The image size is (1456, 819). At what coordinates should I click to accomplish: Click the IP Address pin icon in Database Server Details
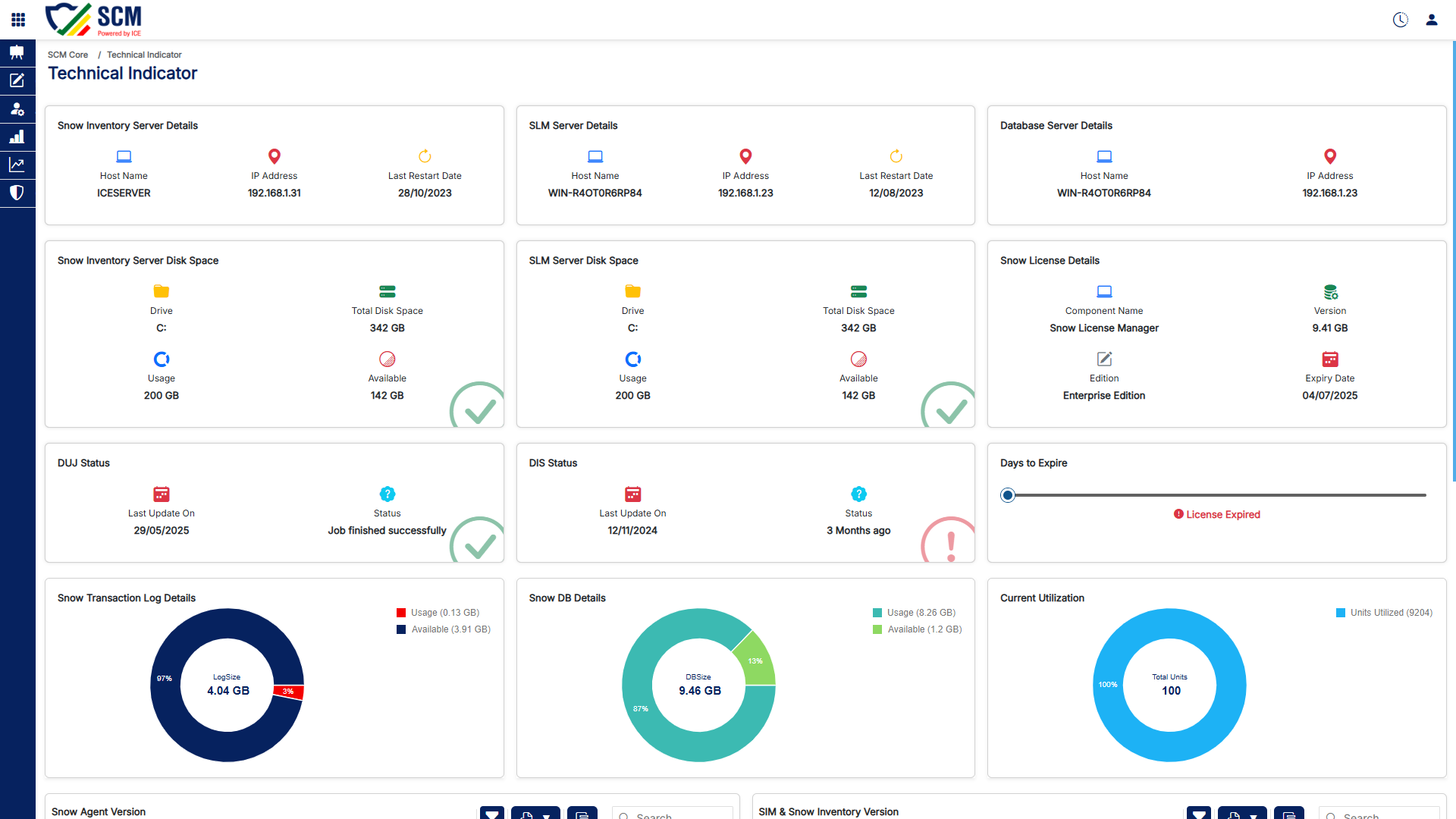point(1330,156)
